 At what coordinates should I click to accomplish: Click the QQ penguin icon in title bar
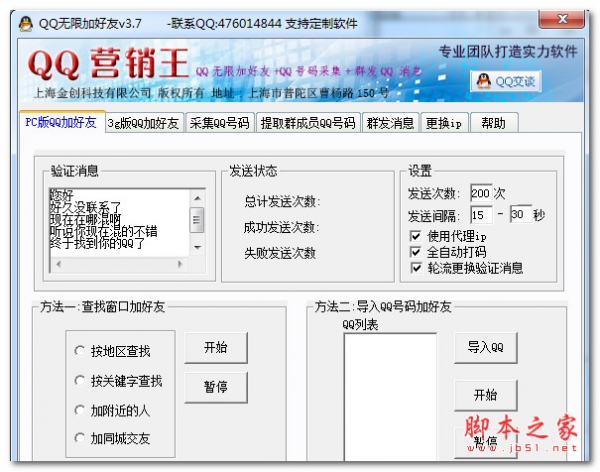click(26, 24)
